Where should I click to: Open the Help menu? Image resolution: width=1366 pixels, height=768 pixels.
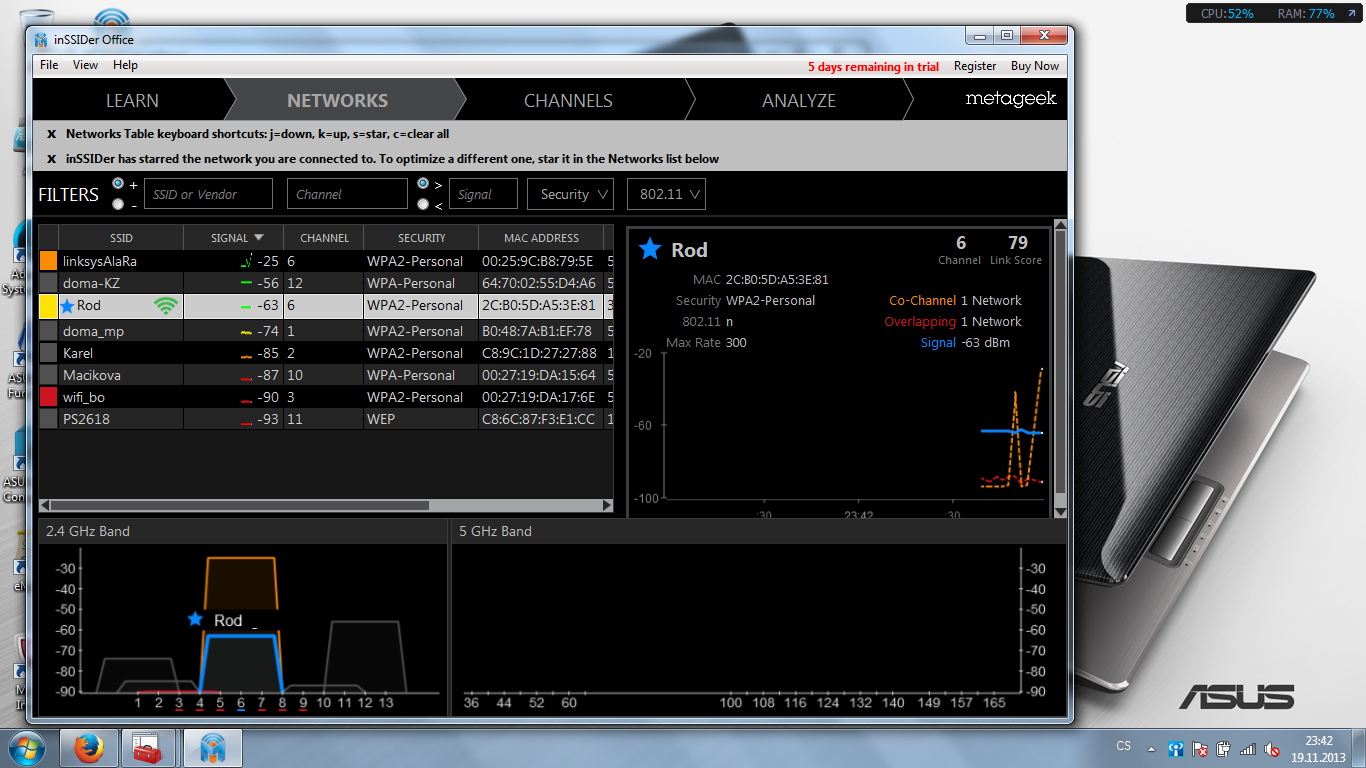click(125, 65)
